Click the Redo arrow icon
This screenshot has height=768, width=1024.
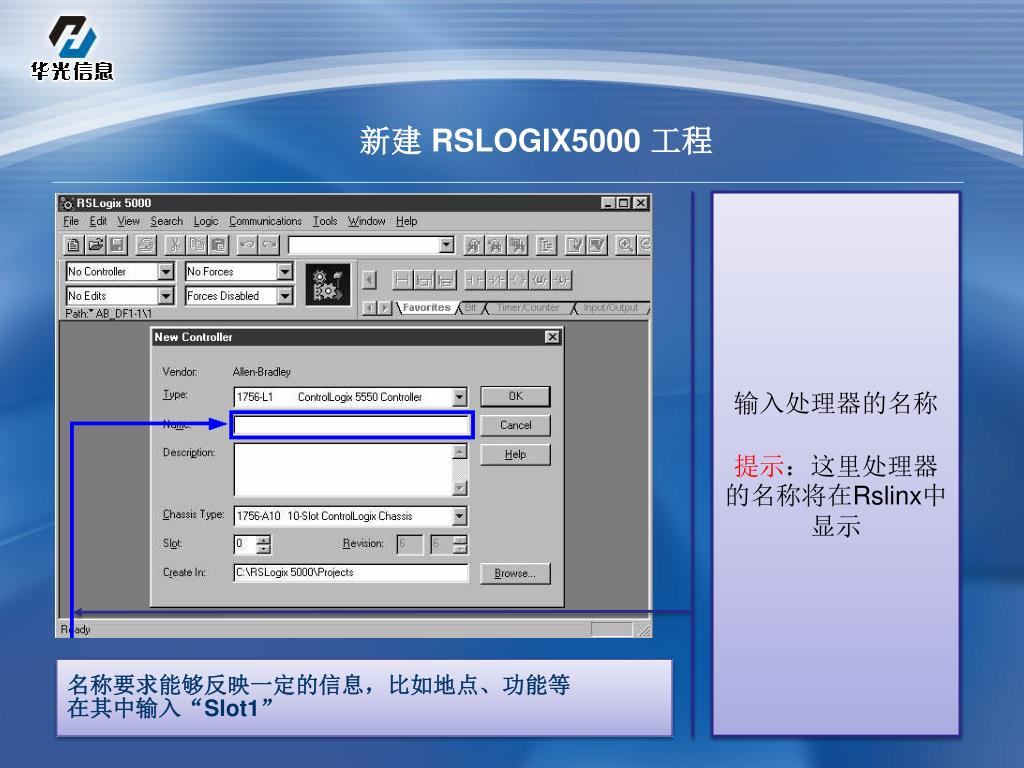point(269,245)
